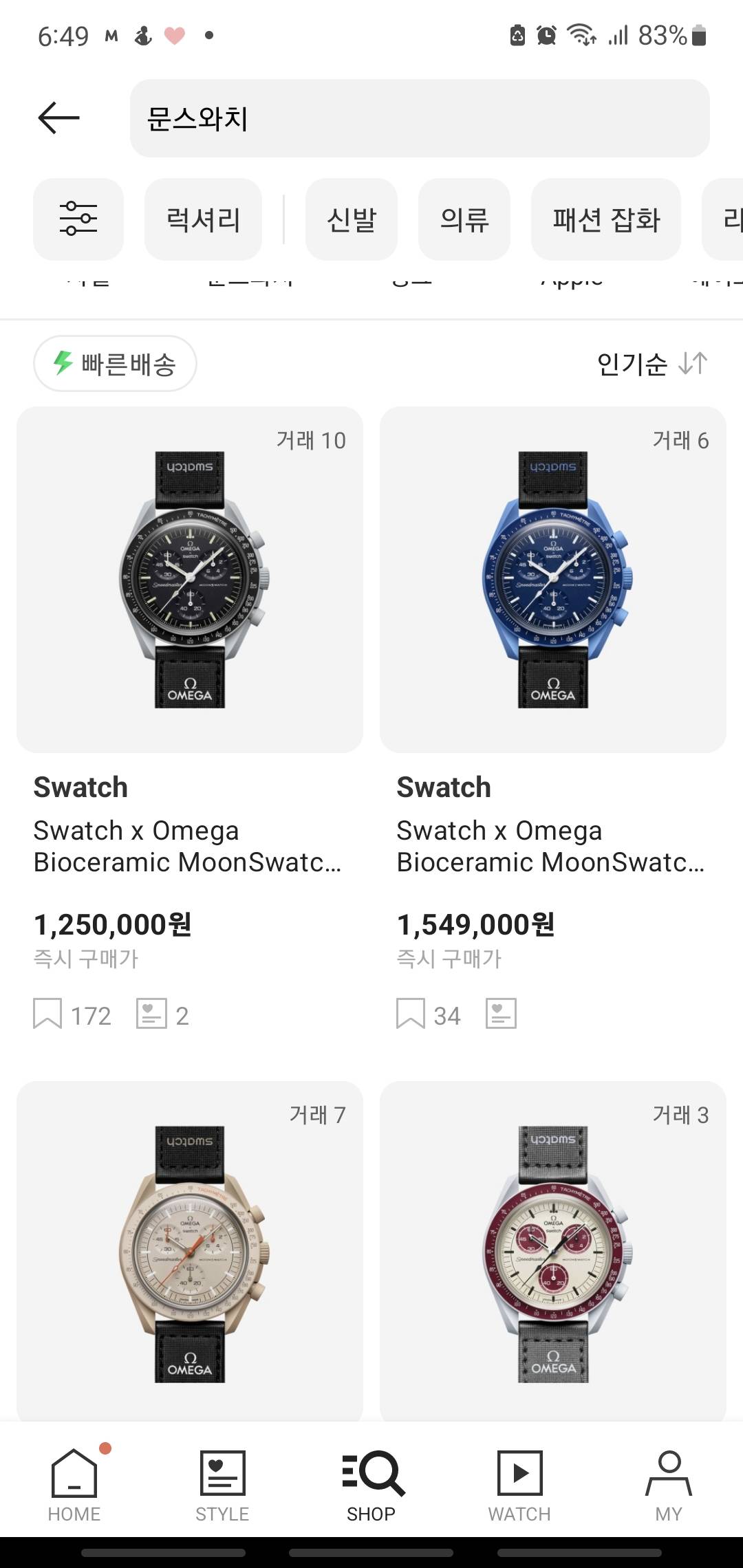Viewport: 743px width, 1568px height.
Task: Open the 인기순 sort dropdown
Action: pos(652,363)
